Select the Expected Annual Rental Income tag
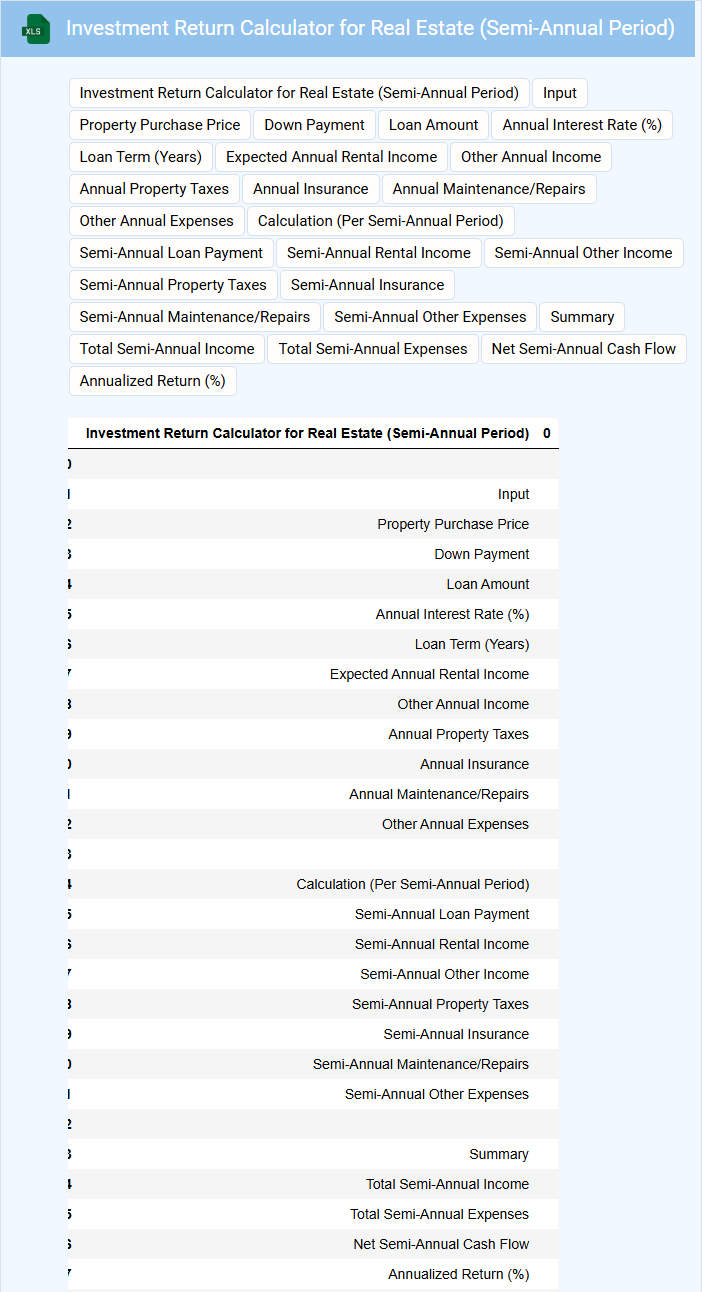Viewport: 702px width, 1292px height. click(x=332, y=157)
